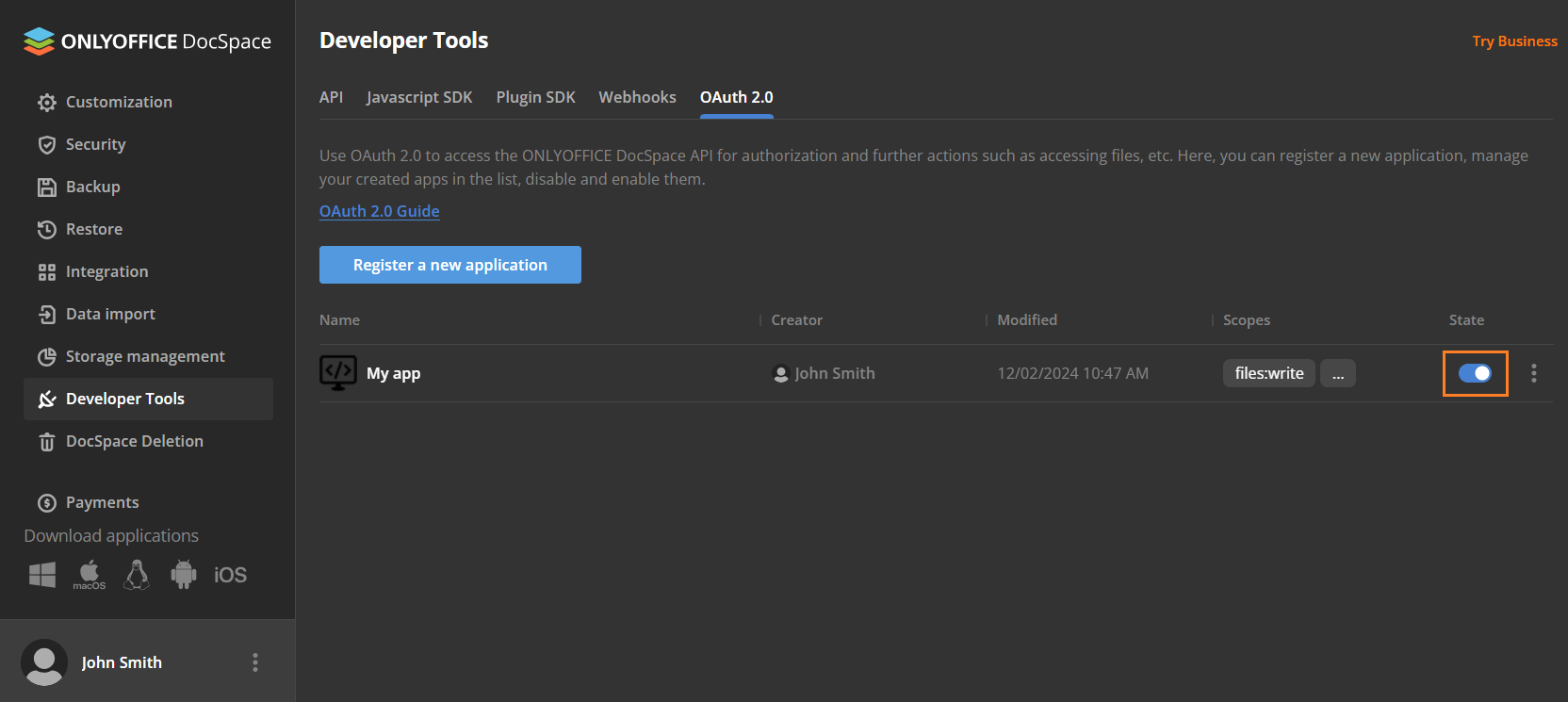This screenshot has height=702, width=1568.
Task: Disable the My app state toggle
Action: (x=1475, y=373)
